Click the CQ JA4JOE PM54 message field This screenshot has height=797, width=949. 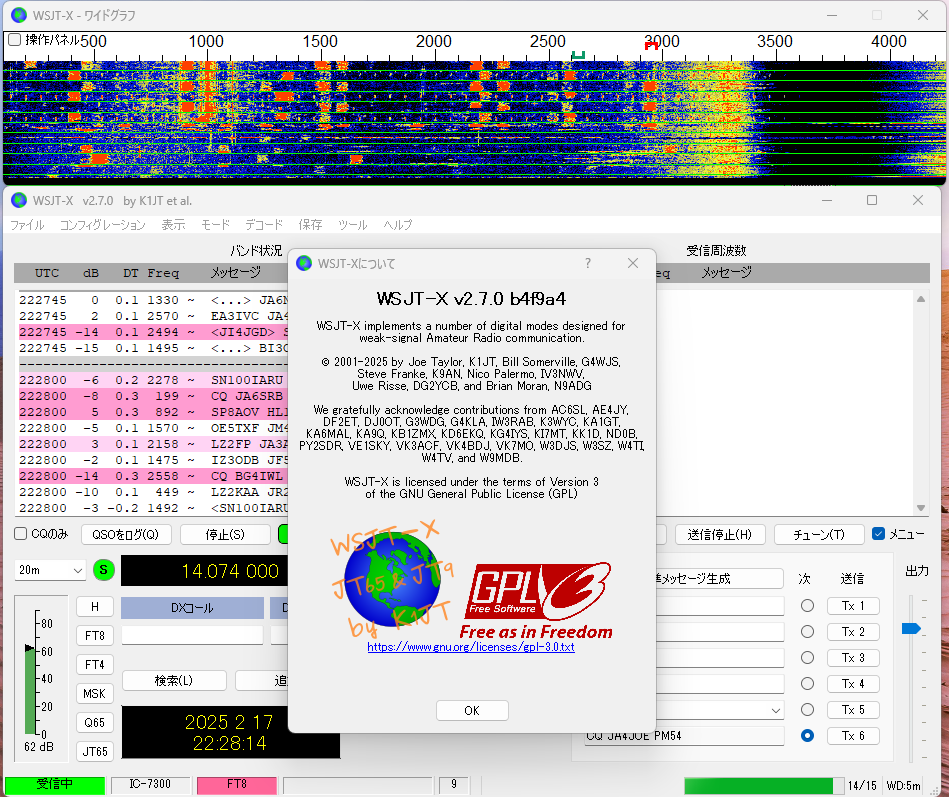tap(684, 736)
